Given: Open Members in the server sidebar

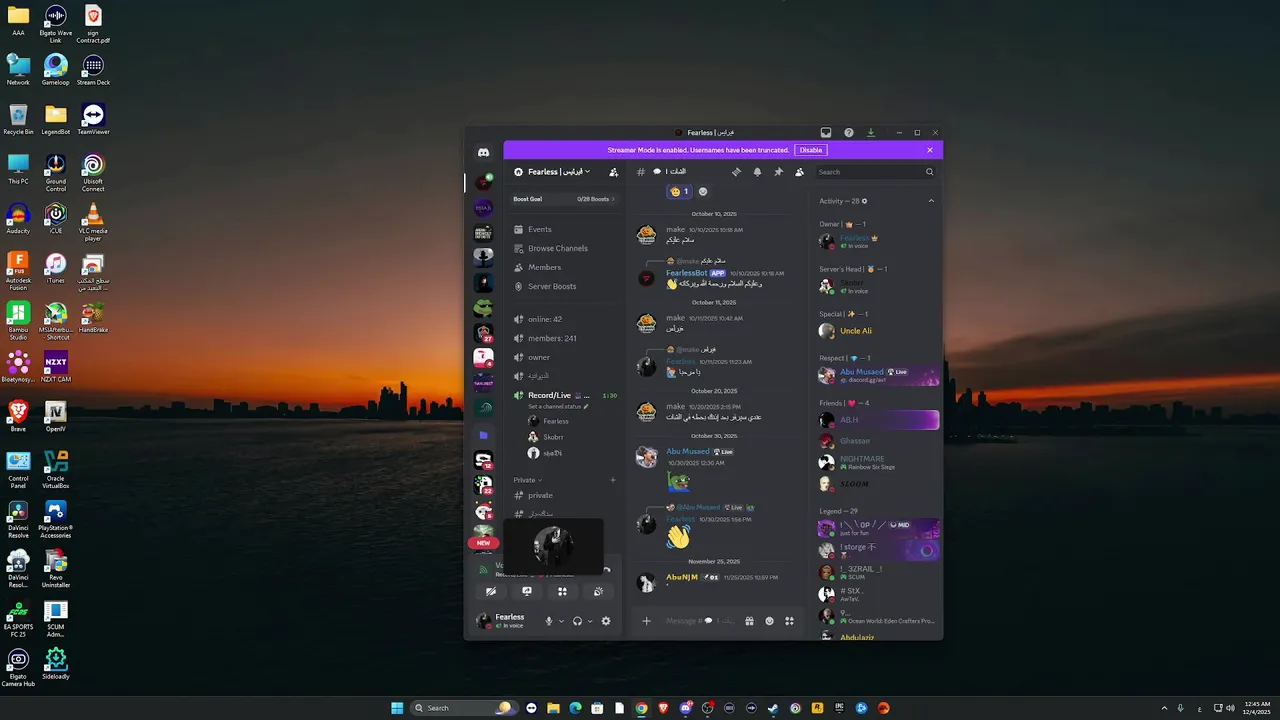Looking at the screenshot, I should pos(563,267).
